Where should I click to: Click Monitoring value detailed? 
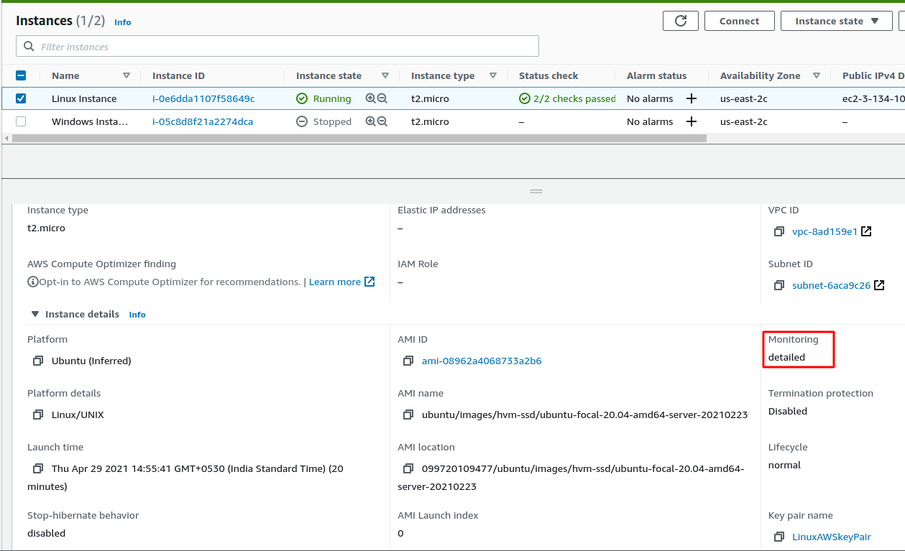tap(787, 357)
